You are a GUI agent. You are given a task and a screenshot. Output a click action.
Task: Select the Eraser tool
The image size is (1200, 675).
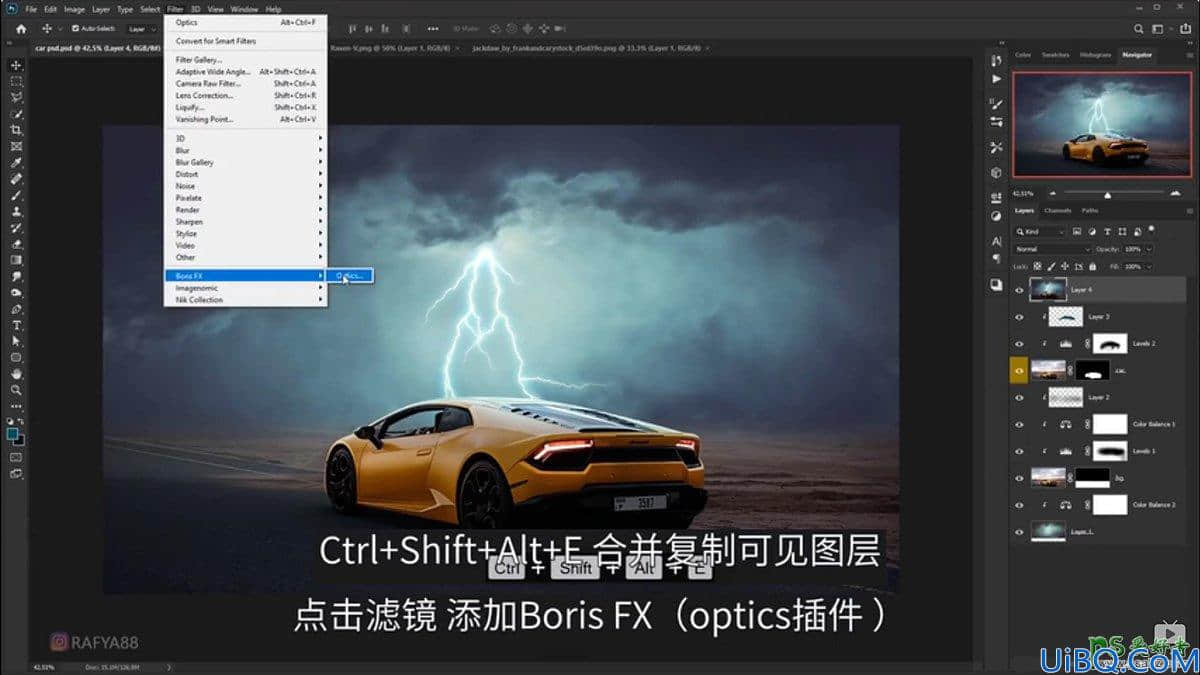tap(16, 243)
